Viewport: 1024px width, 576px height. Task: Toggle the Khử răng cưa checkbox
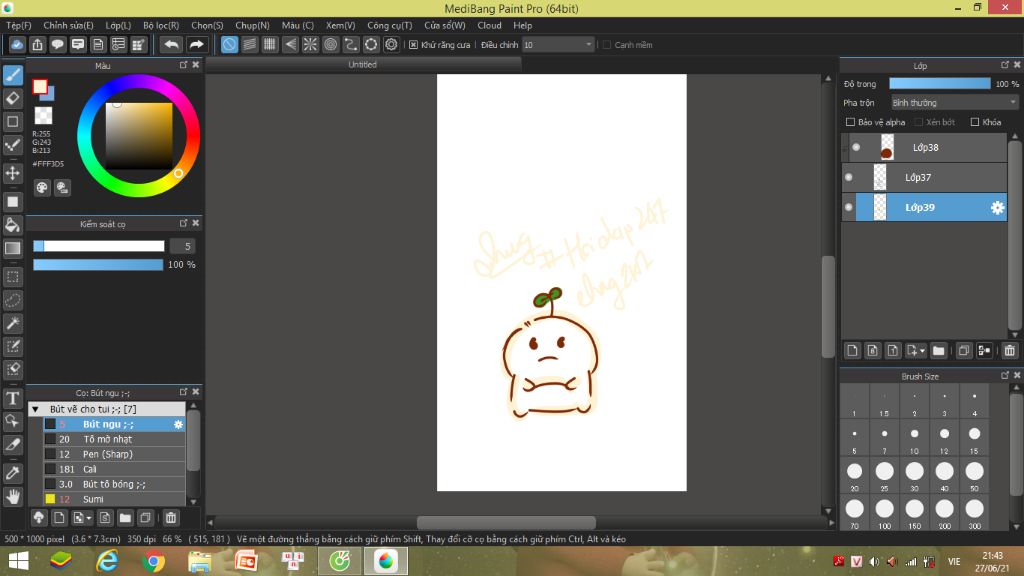(413, 45)
